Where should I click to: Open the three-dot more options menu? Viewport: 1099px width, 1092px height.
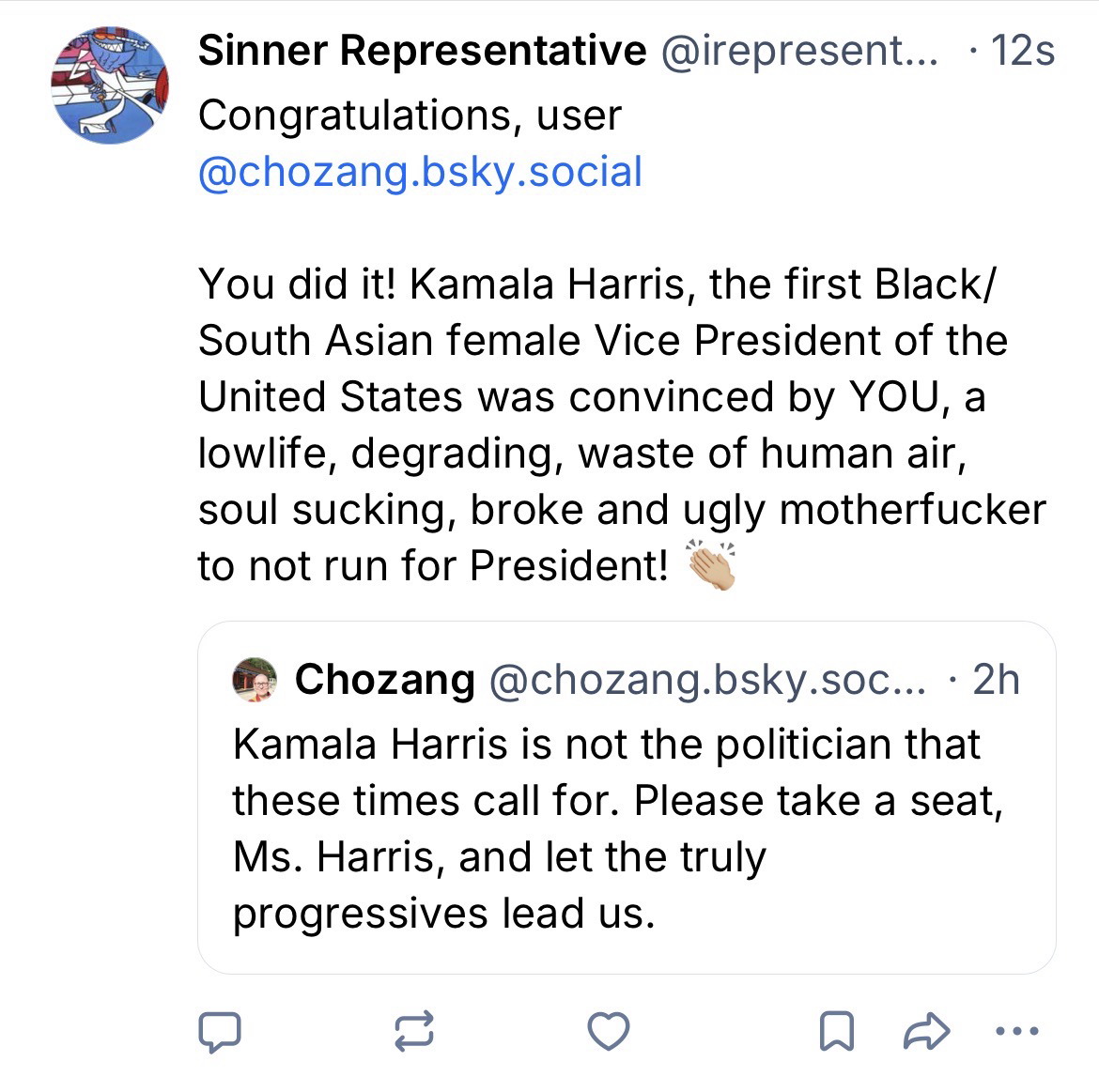coord(1015,1031)
